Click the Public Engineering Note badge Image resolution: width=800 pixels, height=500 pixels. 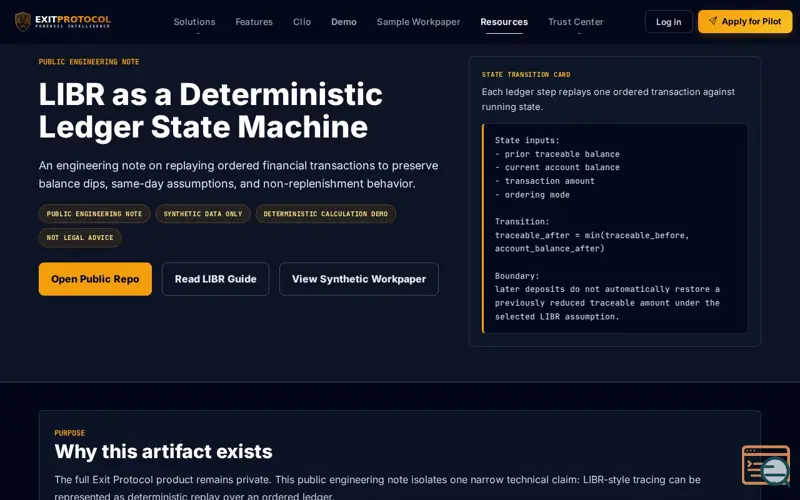click(x=94, y=214)
